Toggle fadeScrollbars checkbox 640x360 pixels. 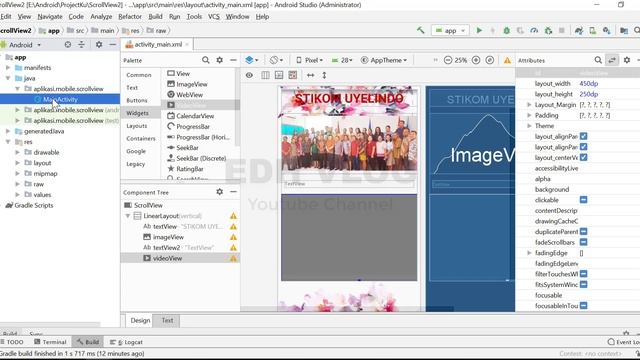coord(583,242)
